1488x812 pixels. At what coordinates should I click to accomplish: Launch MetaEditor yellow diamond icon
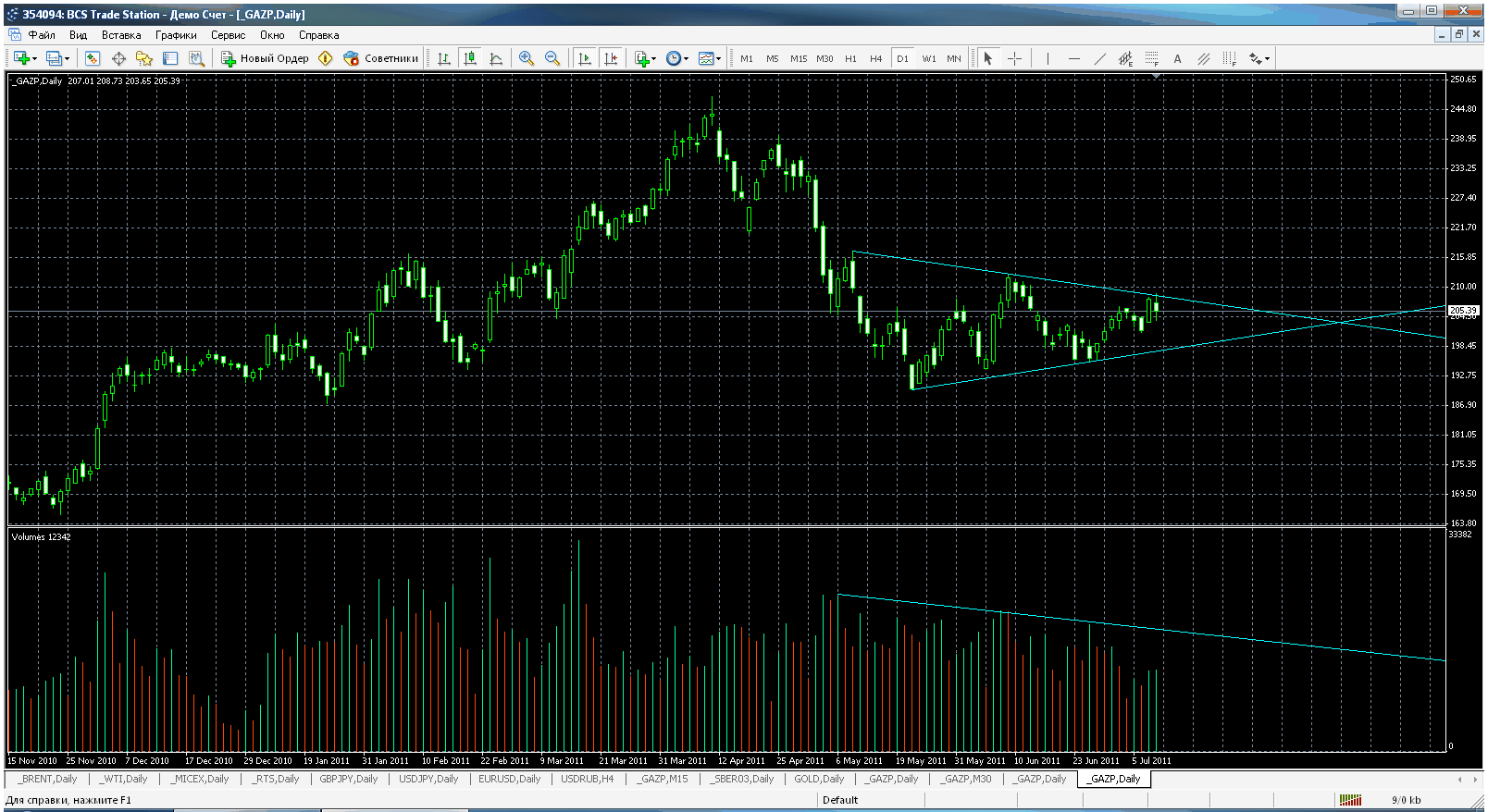pyautogui.click(x=326, y=58)
